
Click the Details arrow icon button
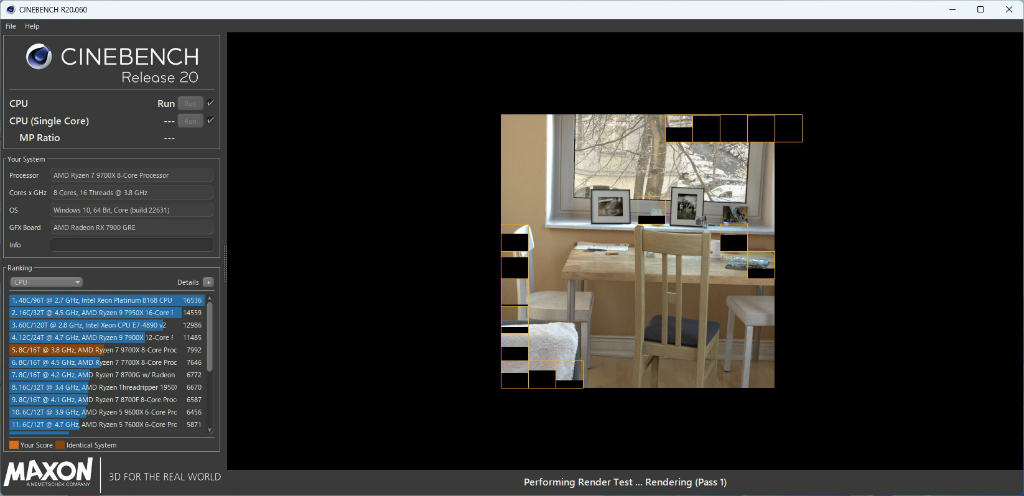point(208,283)
